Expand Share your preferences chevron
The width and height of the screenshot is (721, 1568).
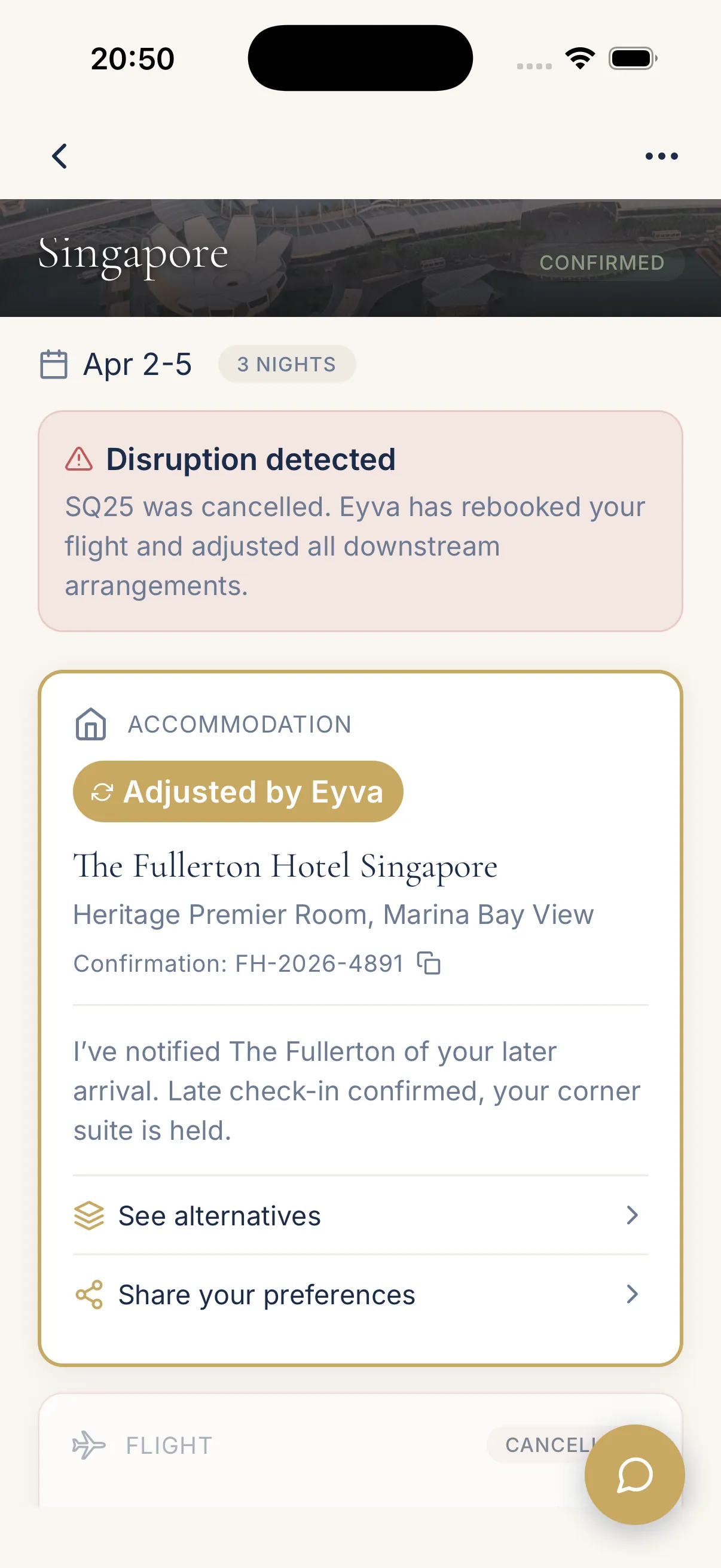tap(632, 1294)
